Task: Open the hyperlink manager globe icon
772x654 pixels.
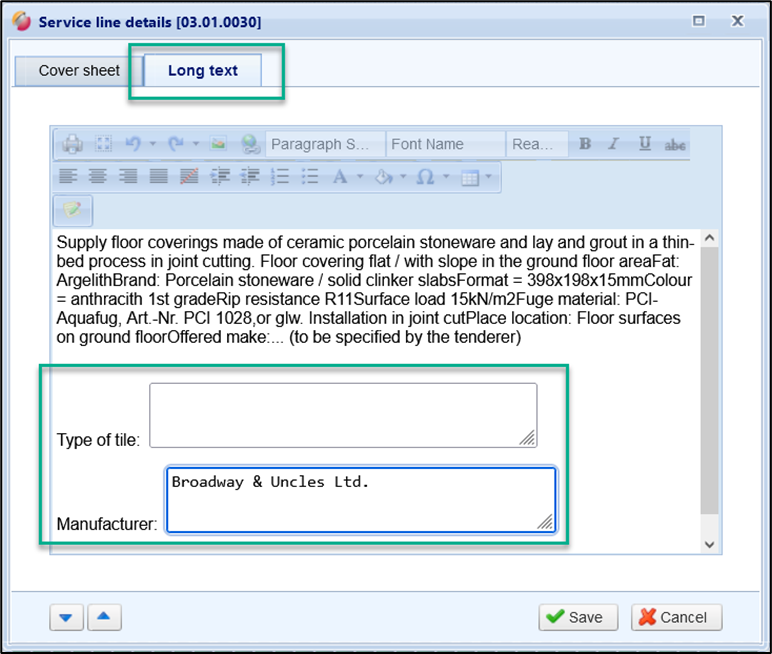Action: tap(249, 144)
